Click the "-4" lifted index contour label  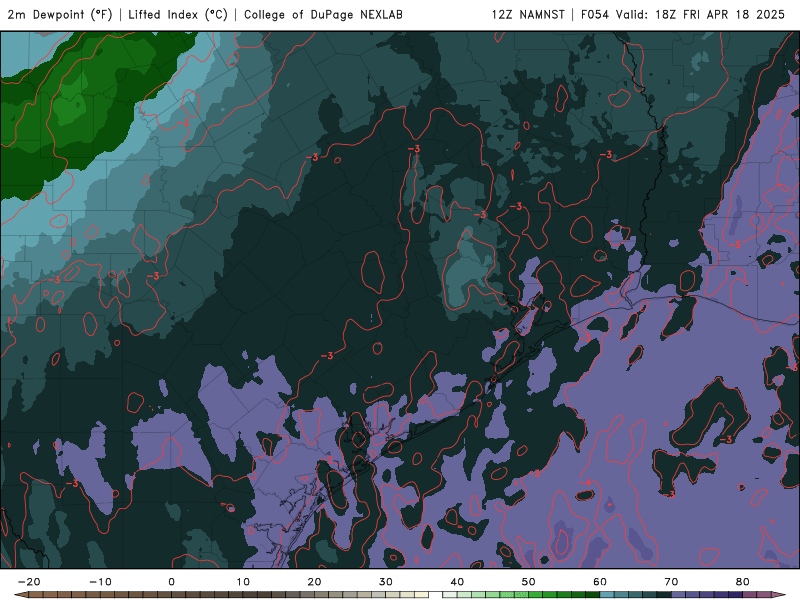pos(586,483)
